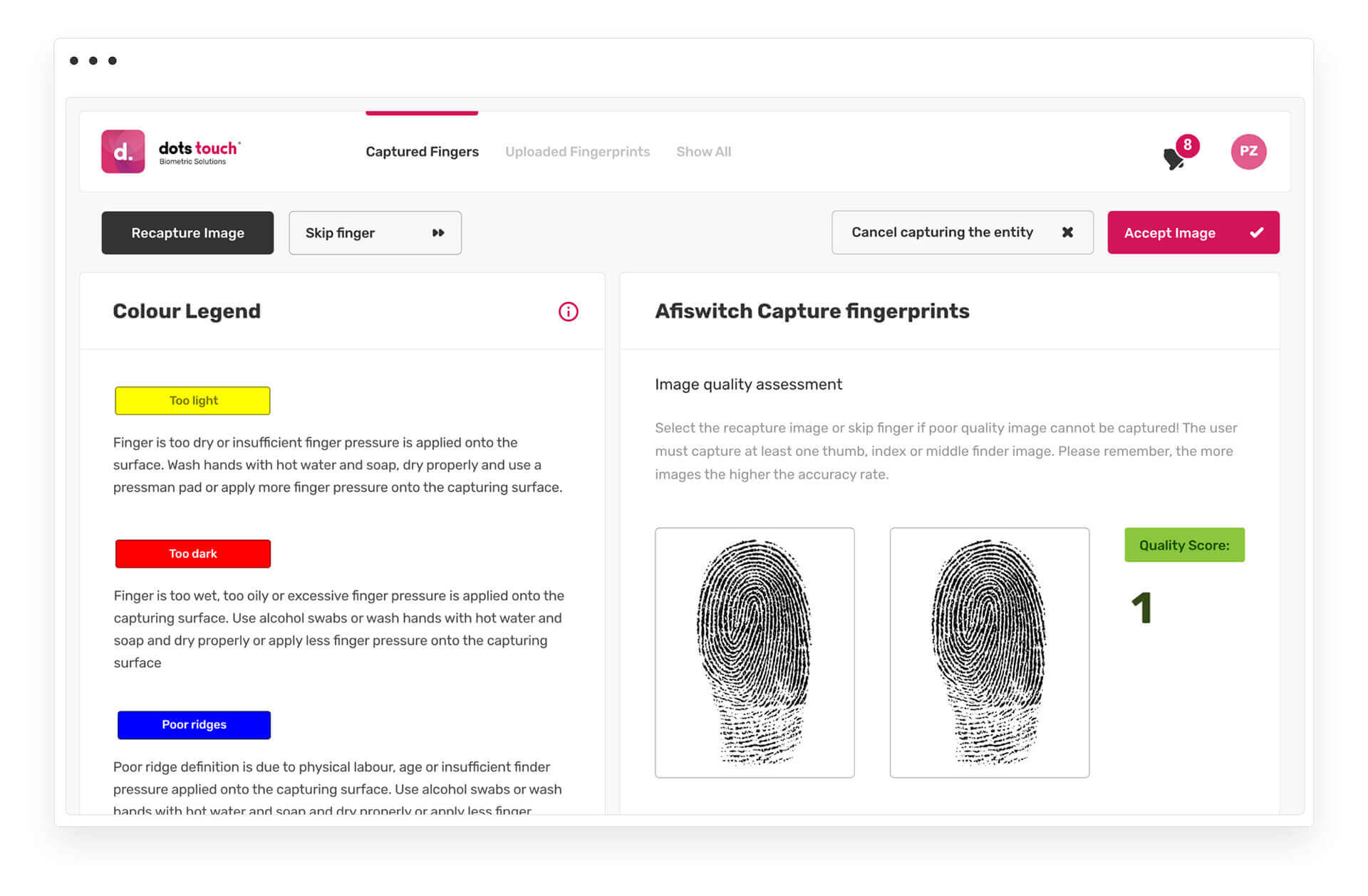Select the red Too dark legend label
1368x896 pixels.
[x=192, y=553]
